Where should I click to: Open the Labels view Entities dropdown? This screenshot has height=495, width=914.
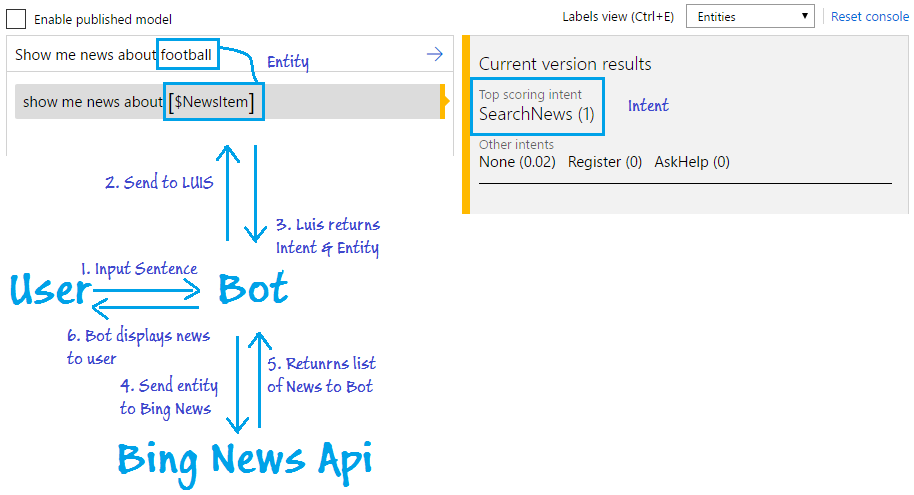click(x=750, y=16)
